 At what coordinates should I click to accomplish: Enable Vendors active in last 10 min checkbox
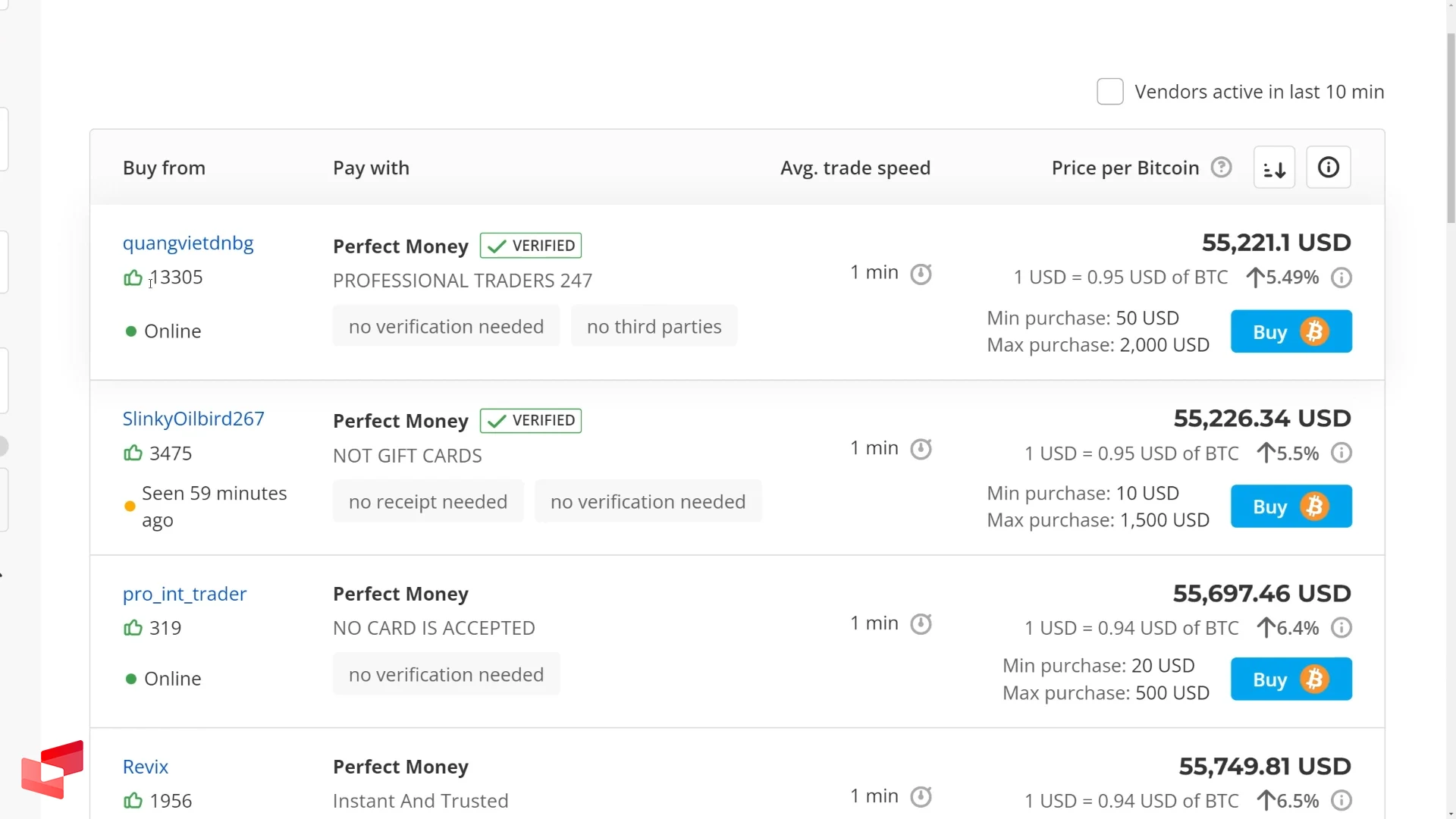click(x=1109, y=92)
